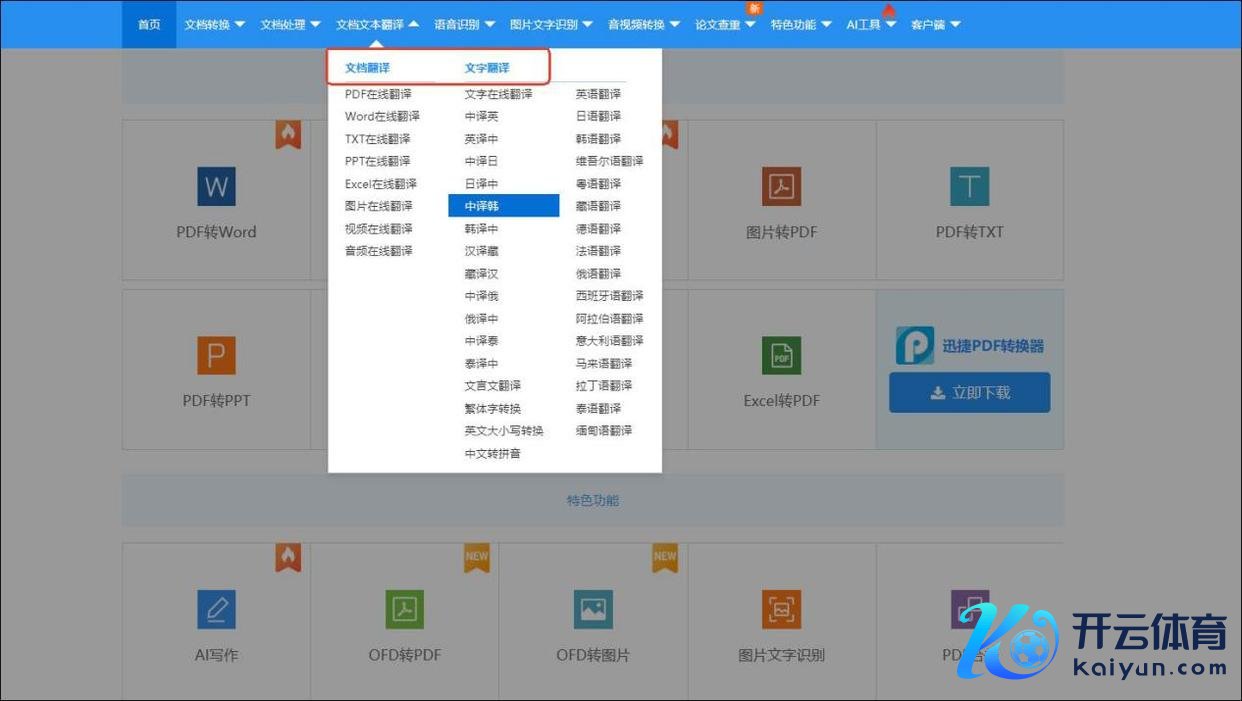Image resolution: width=1242 pixels, height=701 pixels.
Task: Open the AI工具 dropdown in navbar
Action: tap(870, 25)
